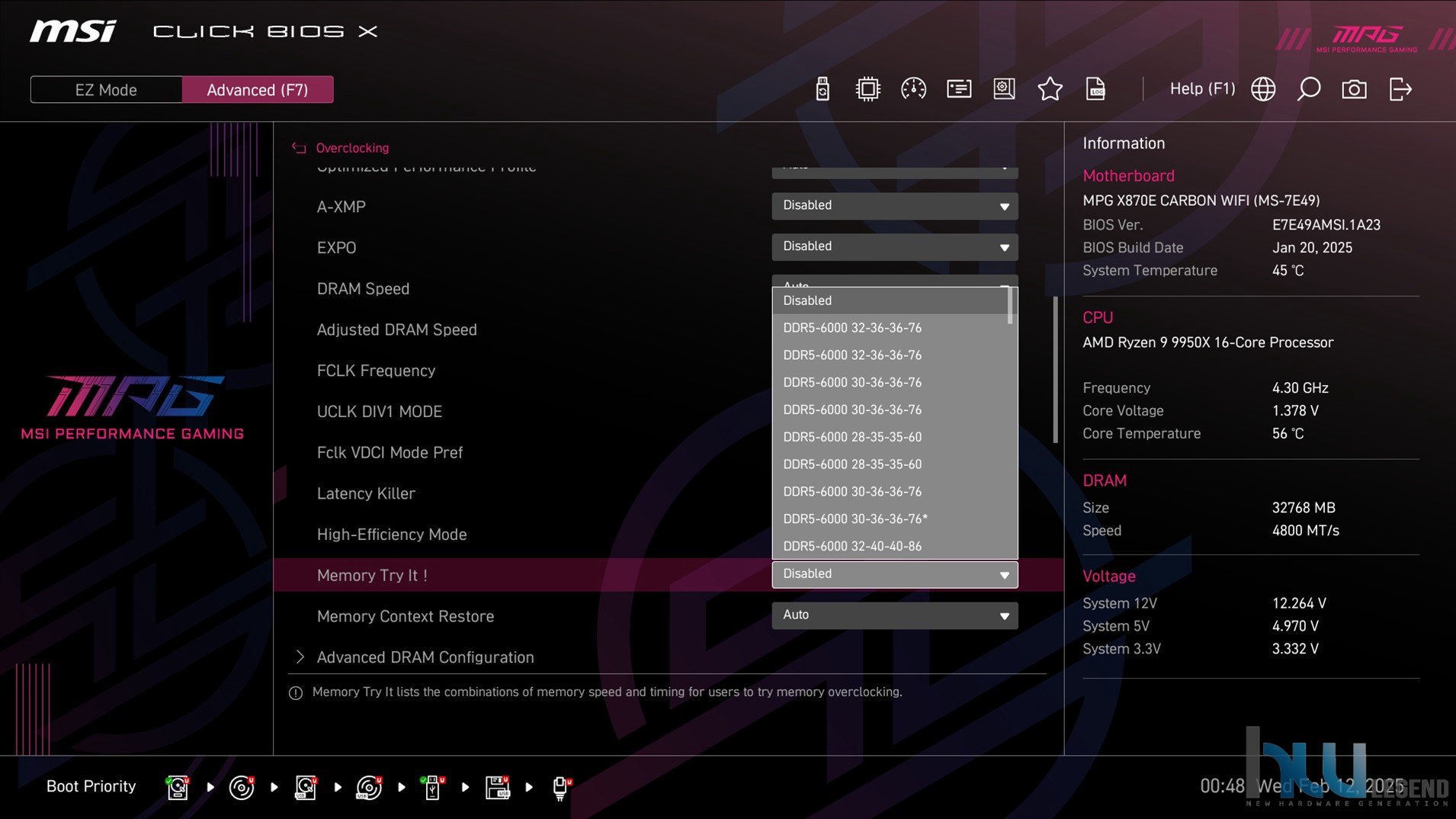The image size is (1456, 819).
Task: Open the CPU chip info icon
Action: (x=868, y=89)
